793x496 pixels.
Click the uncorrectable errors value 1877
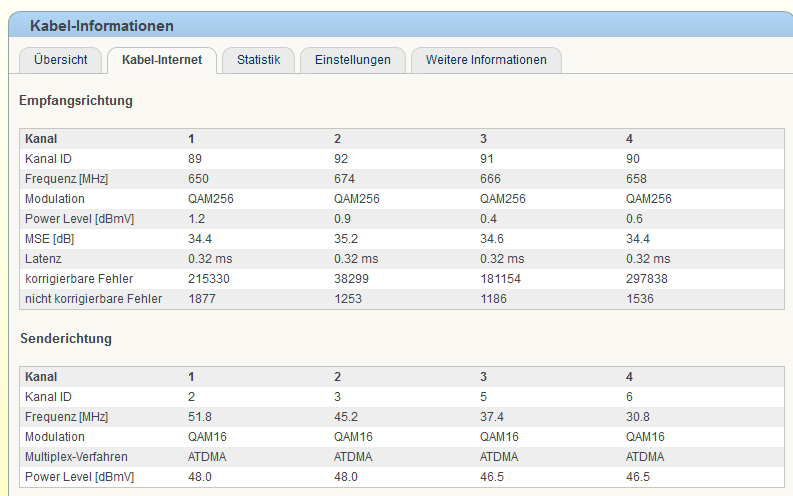pyautogui.click(x=202, y=299)
